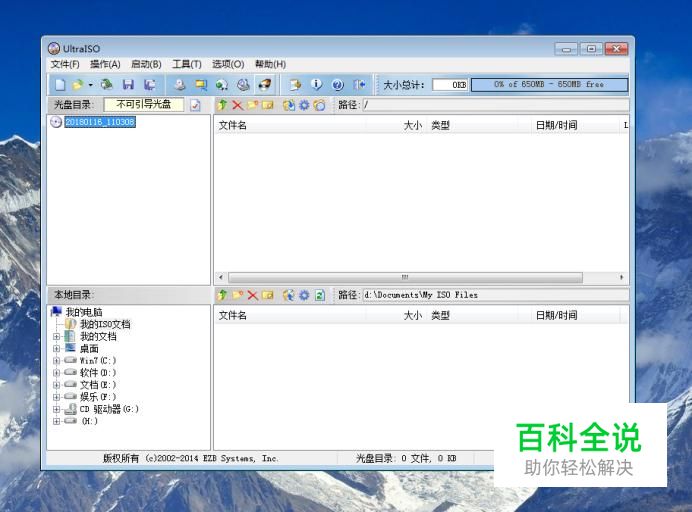Viewport: 692px width, 512px height.
Task: Open the 启动(B) menu
Action: click(146, 64)
